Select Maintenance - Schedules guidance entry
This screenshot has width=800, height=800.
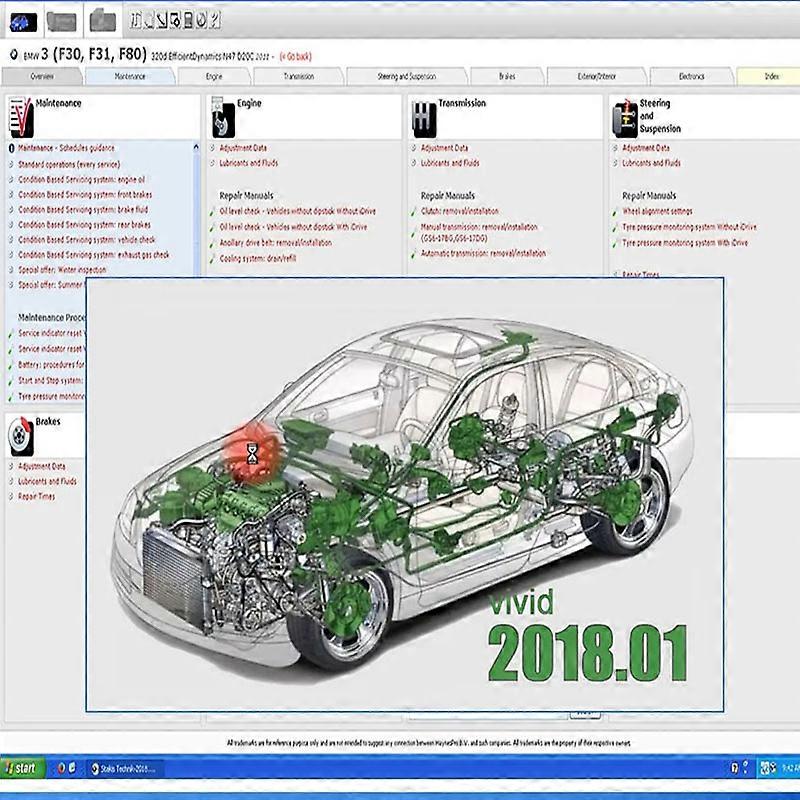click(x=80, y=147)
